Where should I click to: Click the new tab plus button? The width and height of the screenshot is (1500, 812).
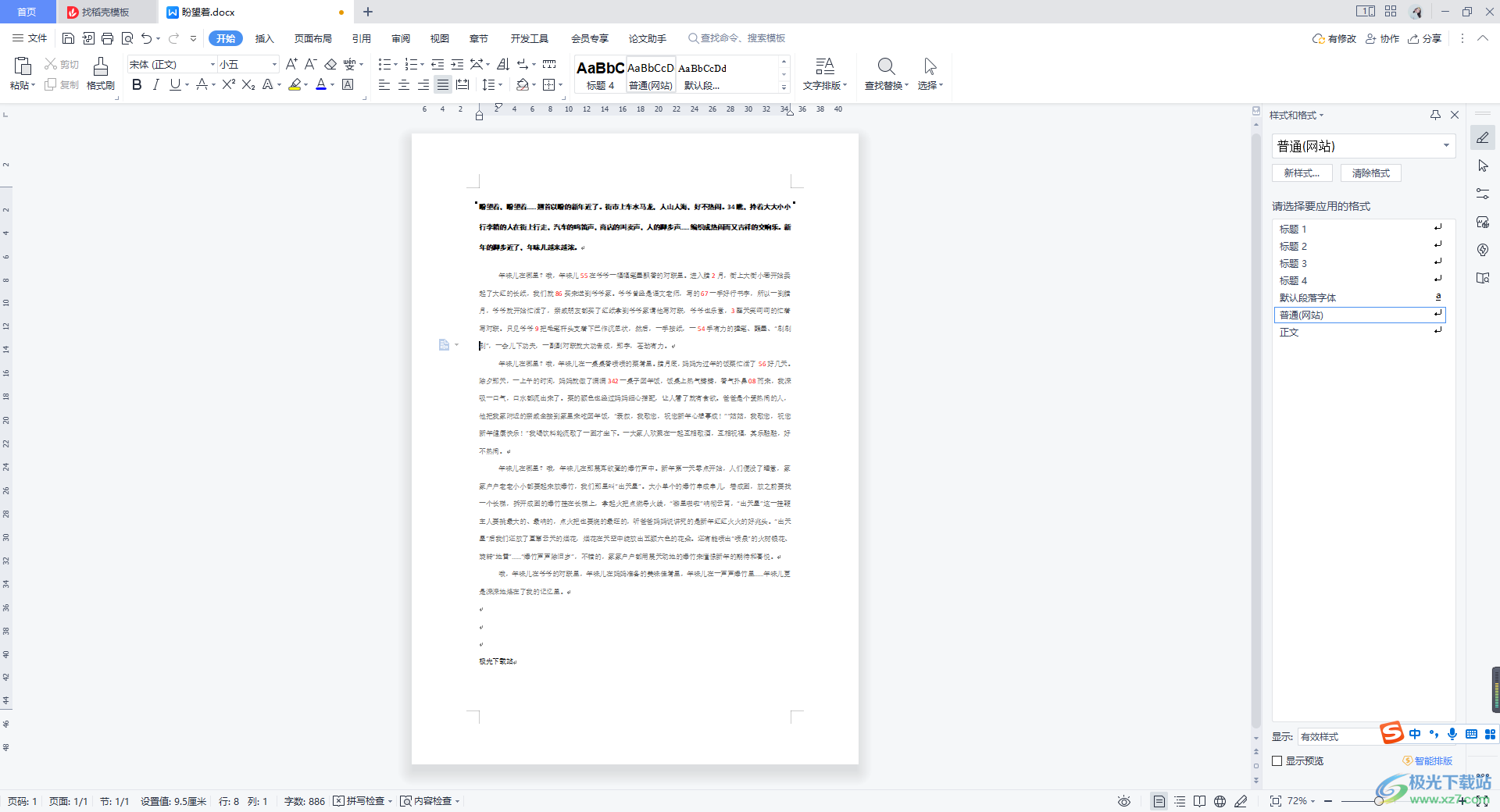[368, 12]
